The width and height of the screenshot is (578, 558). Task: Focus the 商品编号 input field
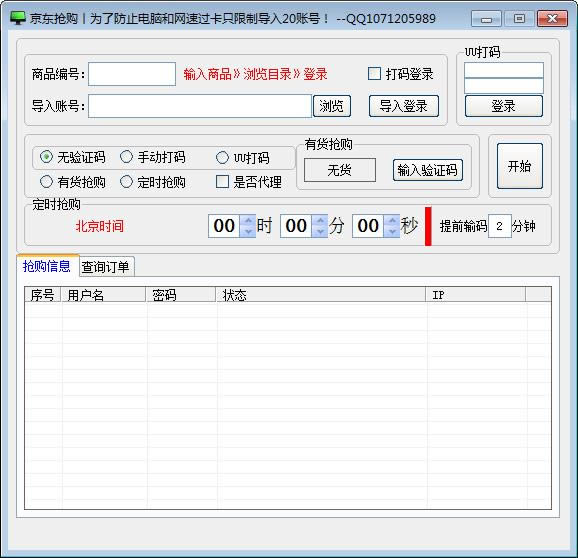click(132, 74)
